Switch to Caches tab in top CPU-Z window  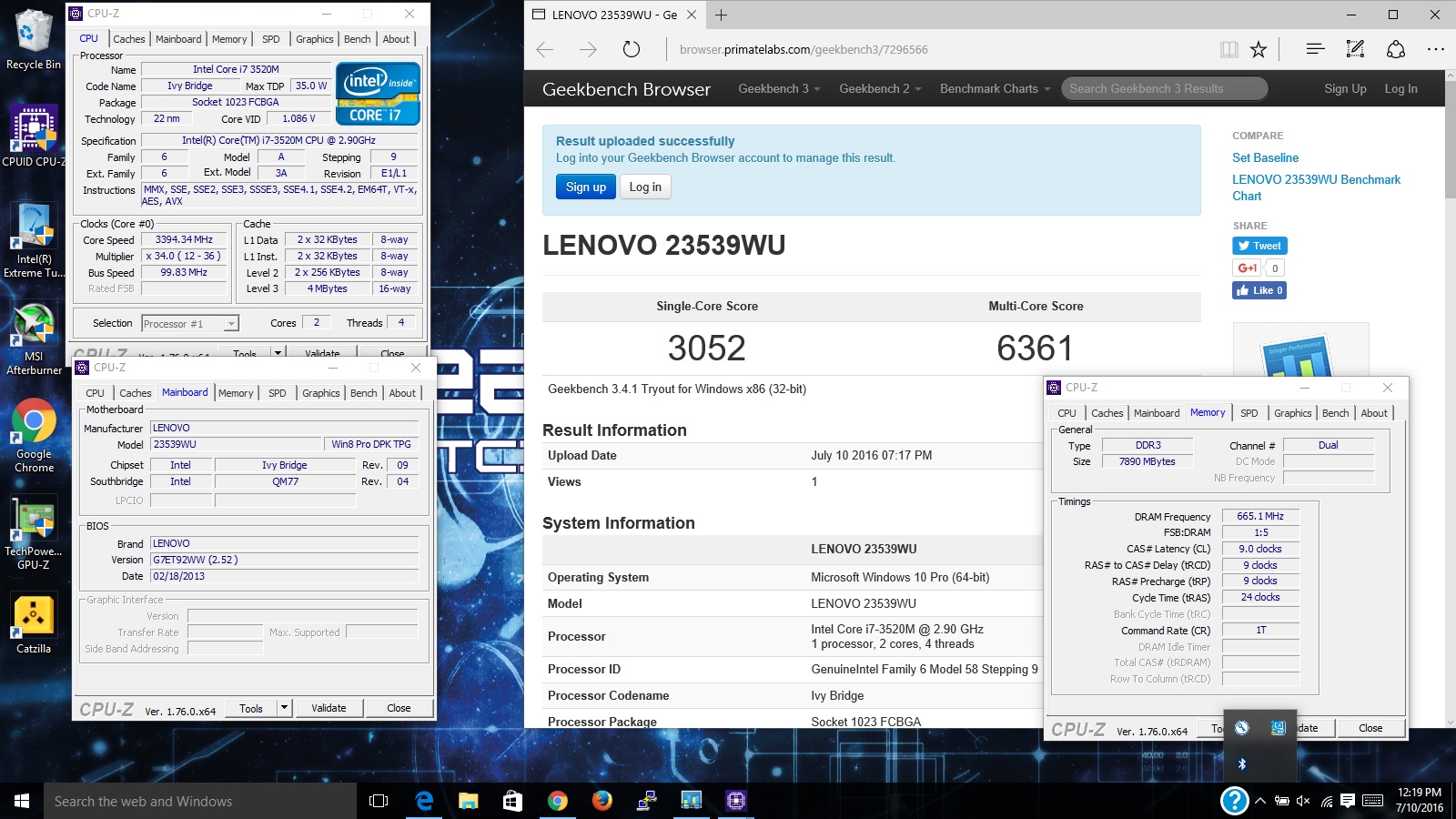[x=128, y=39]
